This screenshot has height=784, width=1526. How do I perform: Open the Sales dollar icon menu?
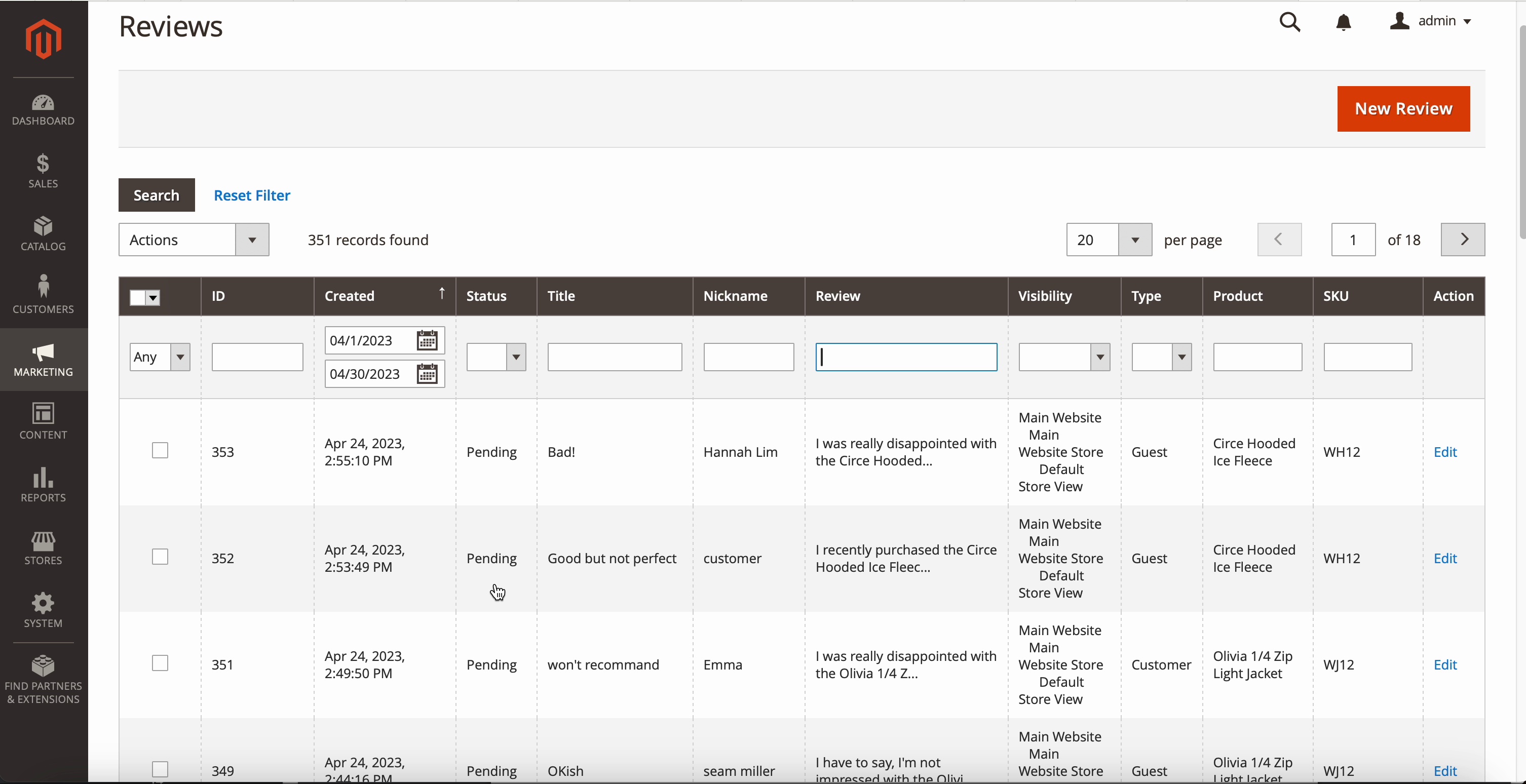(43, 171)
